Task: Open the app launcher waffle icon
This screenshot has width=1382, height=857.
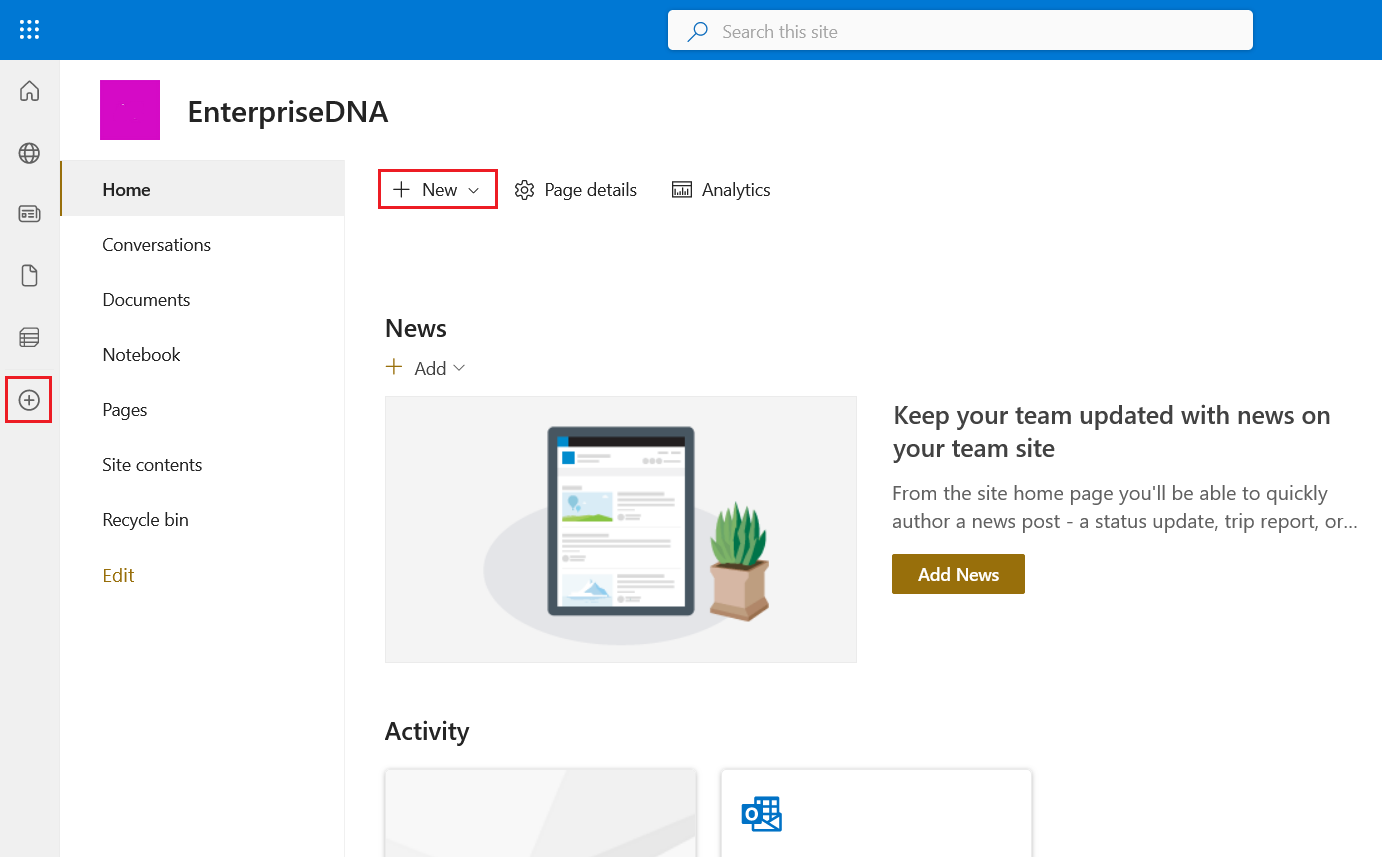Action: 30,30
